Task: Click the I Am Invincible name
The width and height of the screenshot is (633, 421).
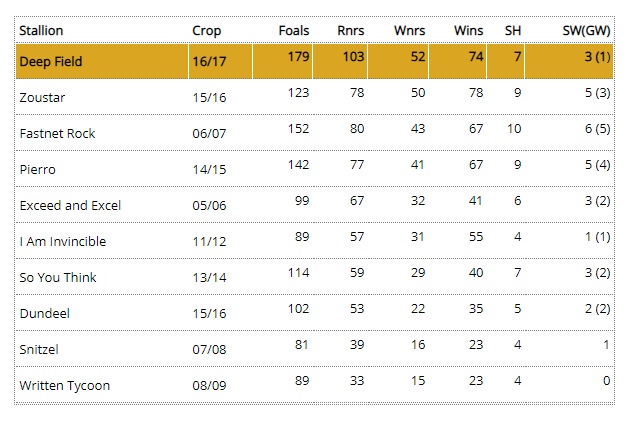Action: [x=62, y=241]
